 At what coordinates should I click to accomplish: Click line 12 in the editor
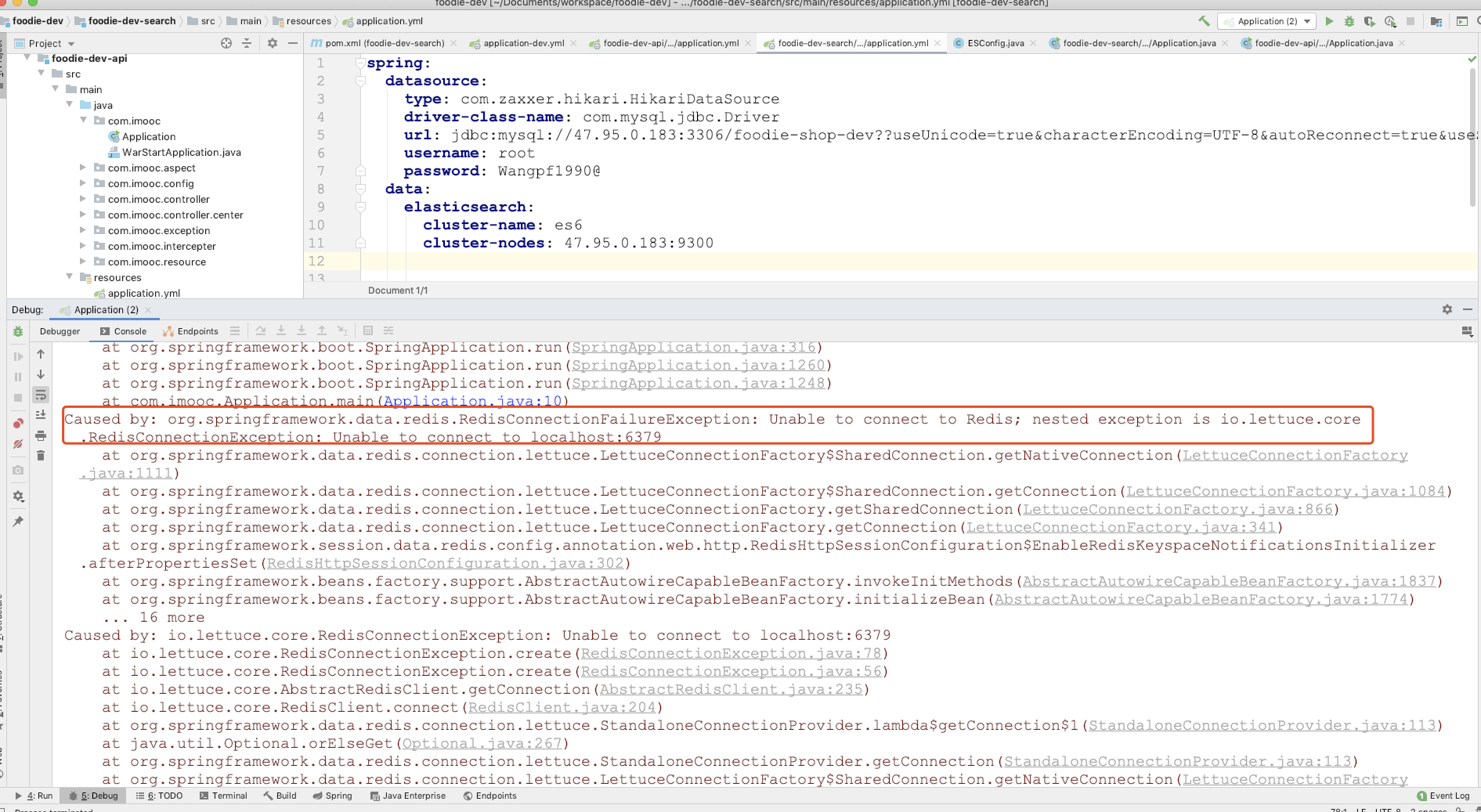coord(890,261)
